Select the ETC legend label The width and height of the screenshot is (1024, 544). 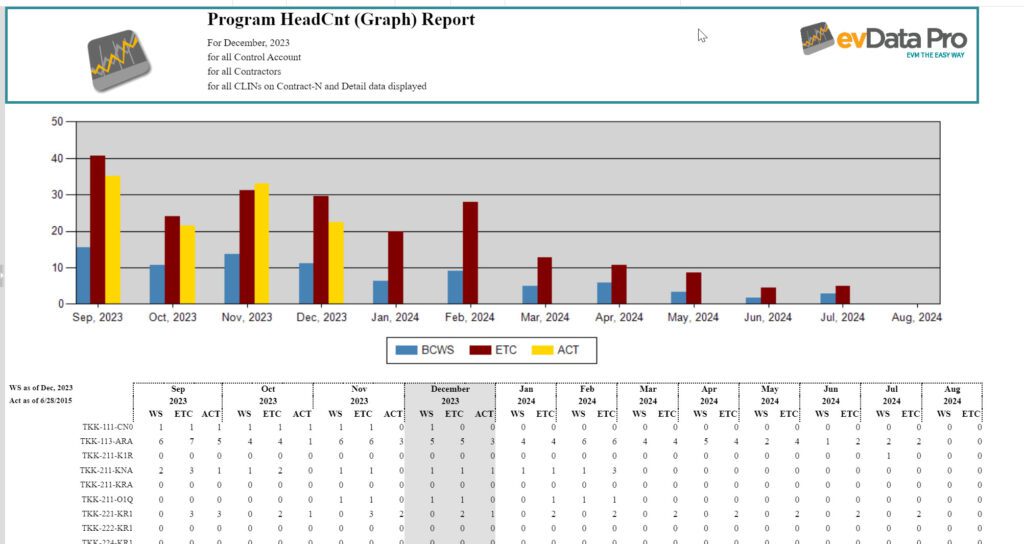pos(506,350)
